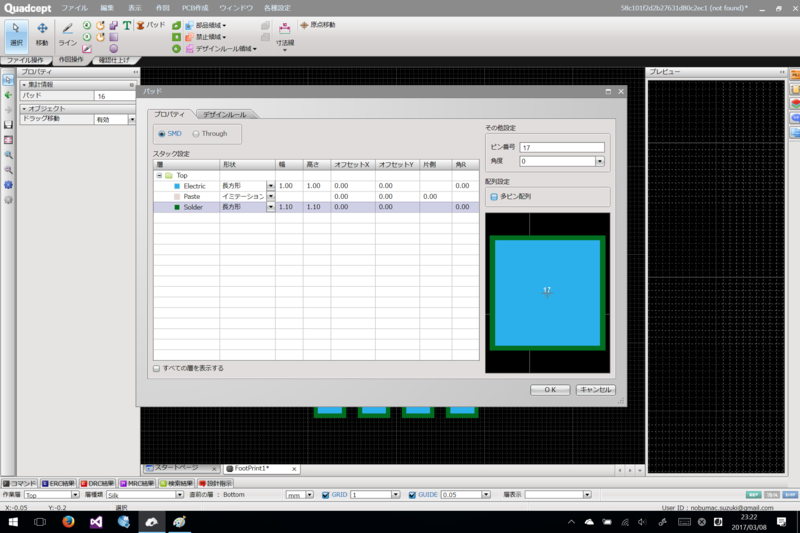800x533 pixels.
Task: Switch to the デザインルール tab
Action: [x=224, y=115]
